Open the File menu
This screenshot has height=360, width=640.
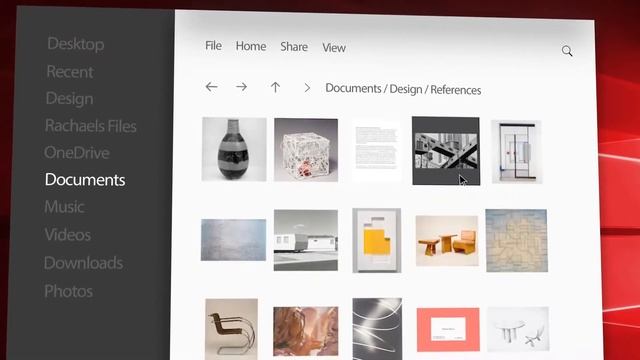pyautogui.click(x=213, y=45)
